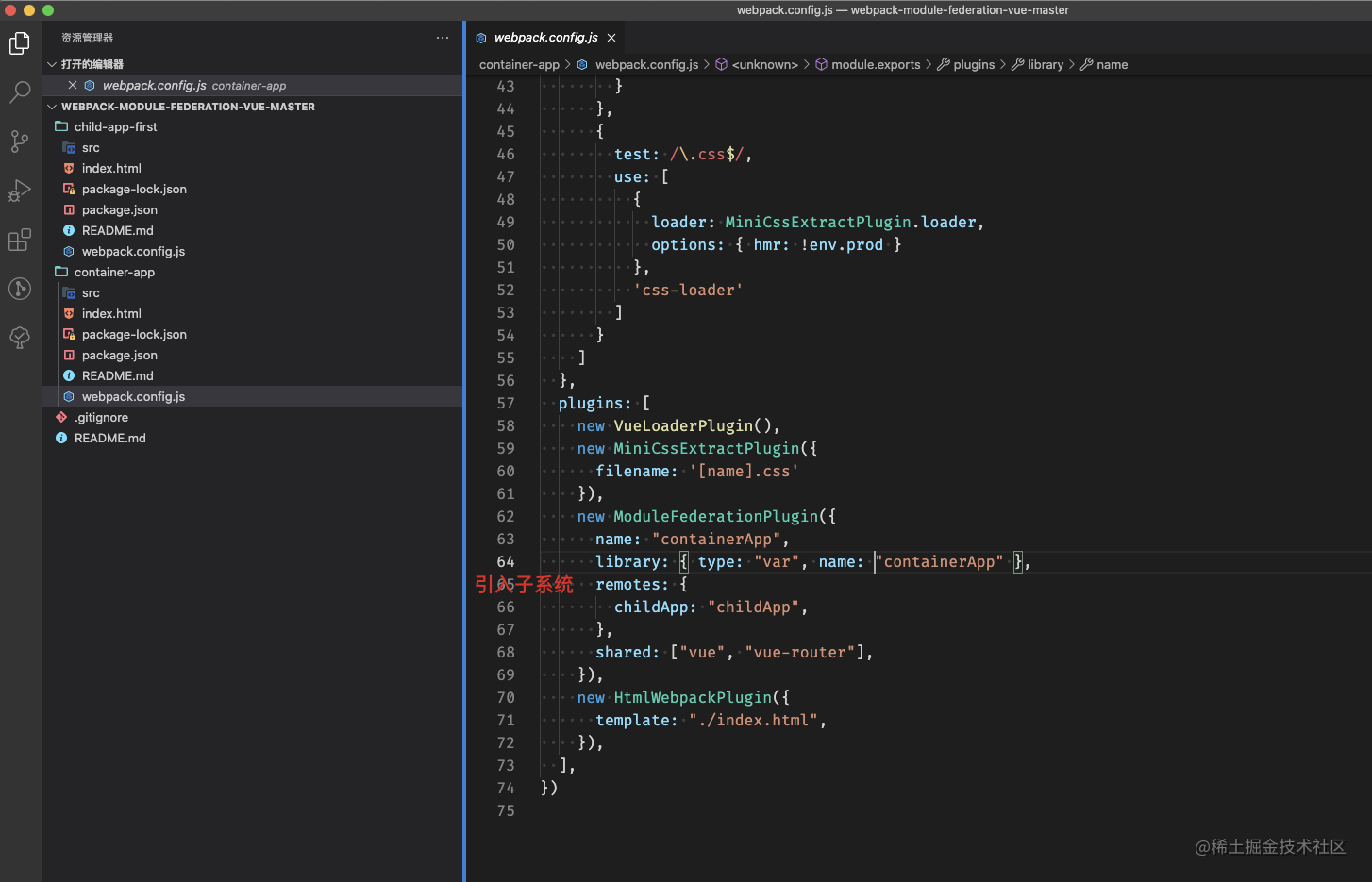Open the Extensions view
The width and height of the screenshot is (1372, 882).
20,240
